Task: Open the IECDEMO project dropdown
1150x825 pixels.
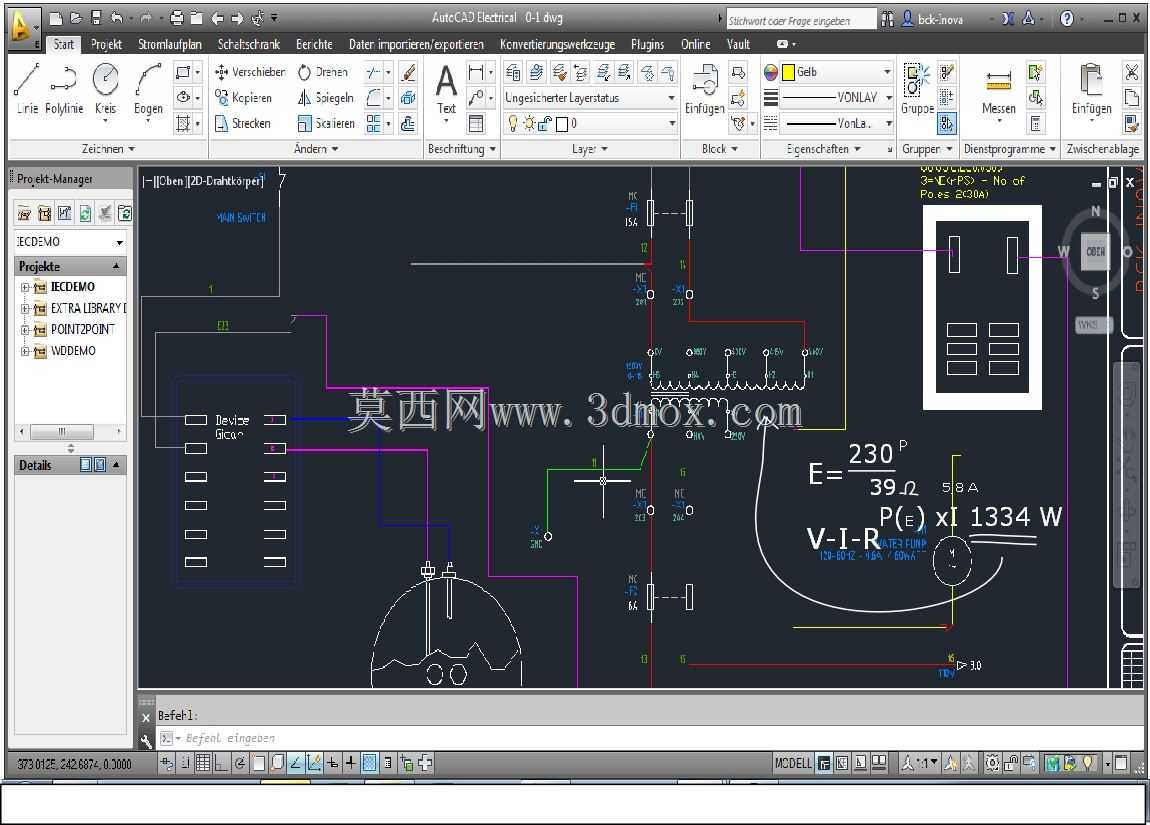Action: [x=70, y=241]
